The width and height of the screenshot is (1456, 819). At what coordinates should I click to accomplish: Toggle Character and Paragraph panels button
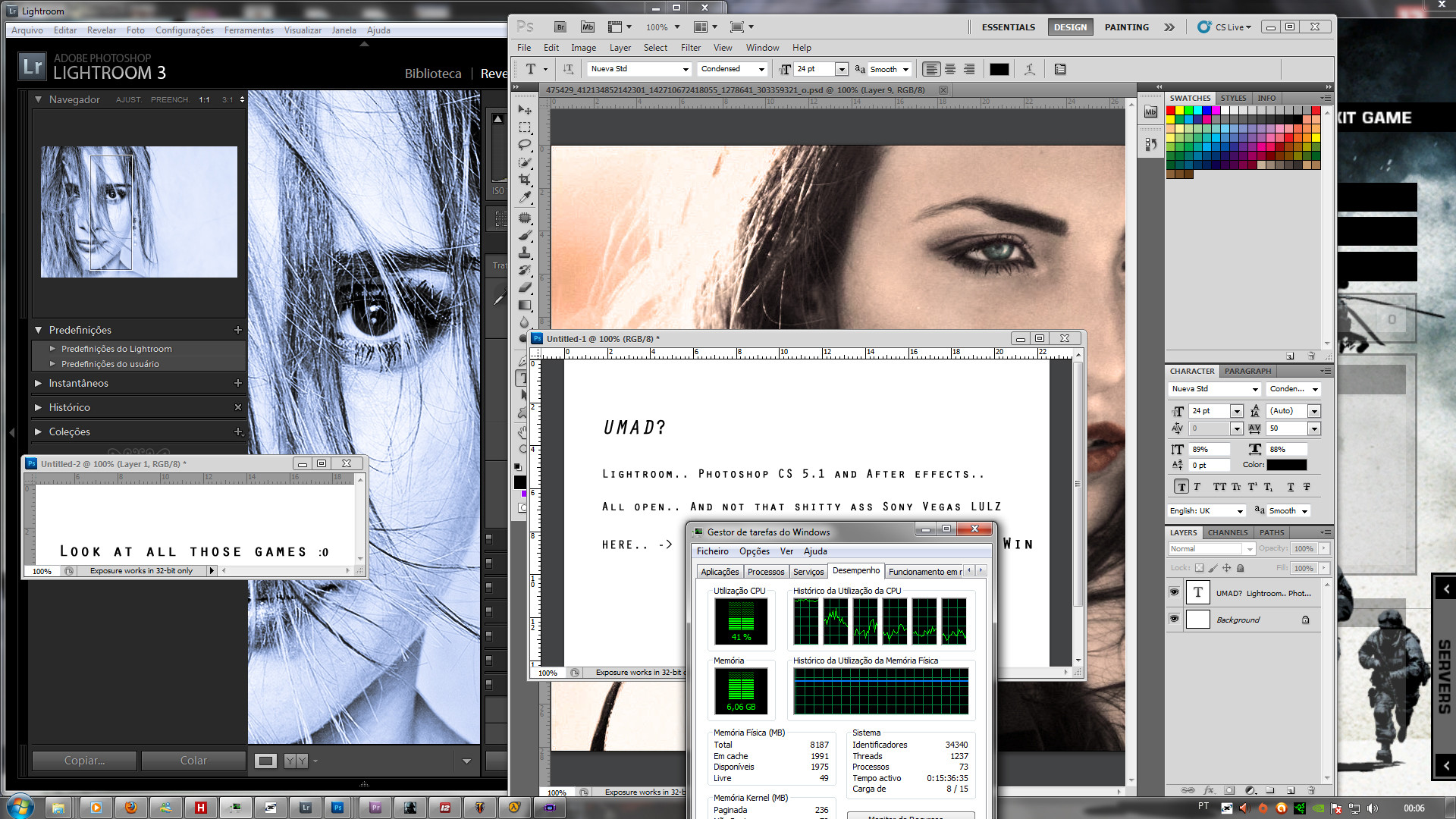point(1060,69)
